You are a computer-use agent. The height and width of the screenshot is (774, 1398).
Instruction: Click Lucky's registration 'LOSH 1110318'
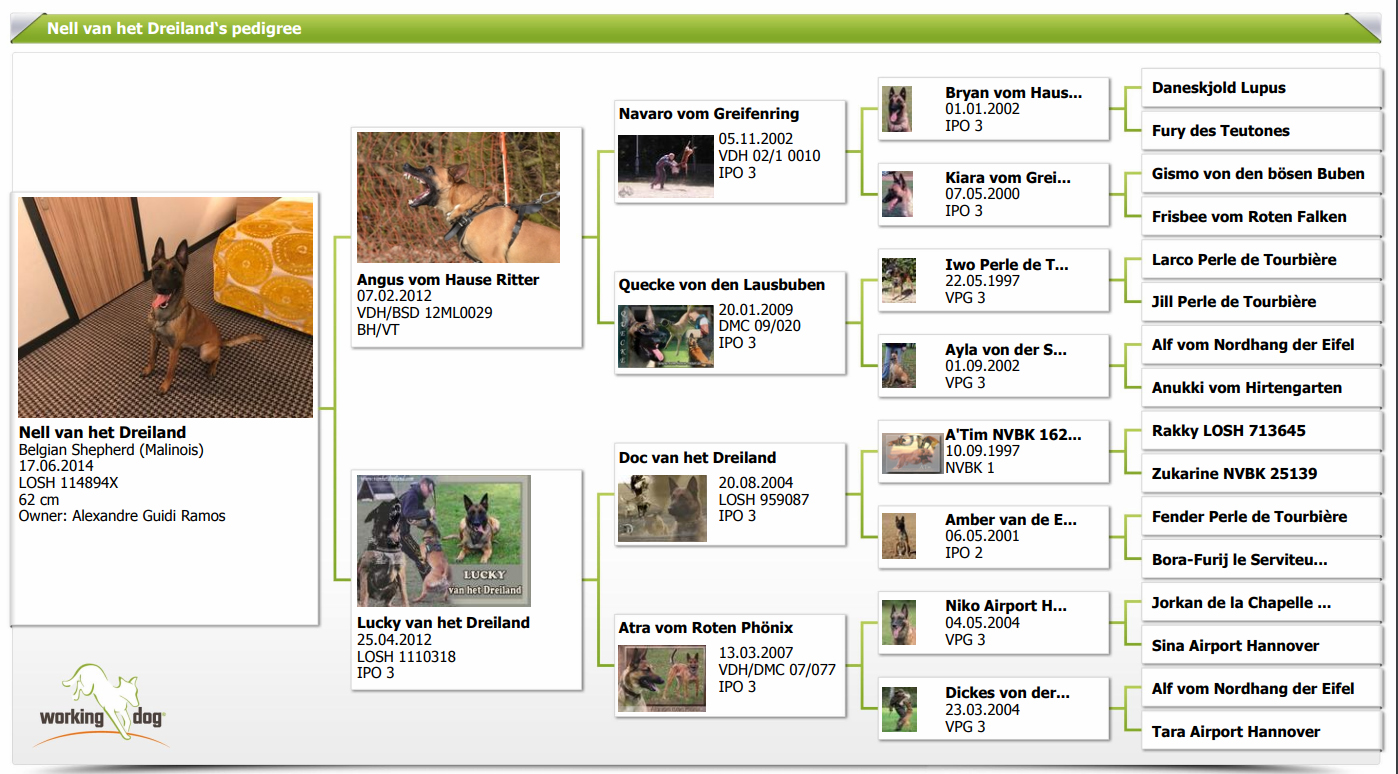coord(407,657)
